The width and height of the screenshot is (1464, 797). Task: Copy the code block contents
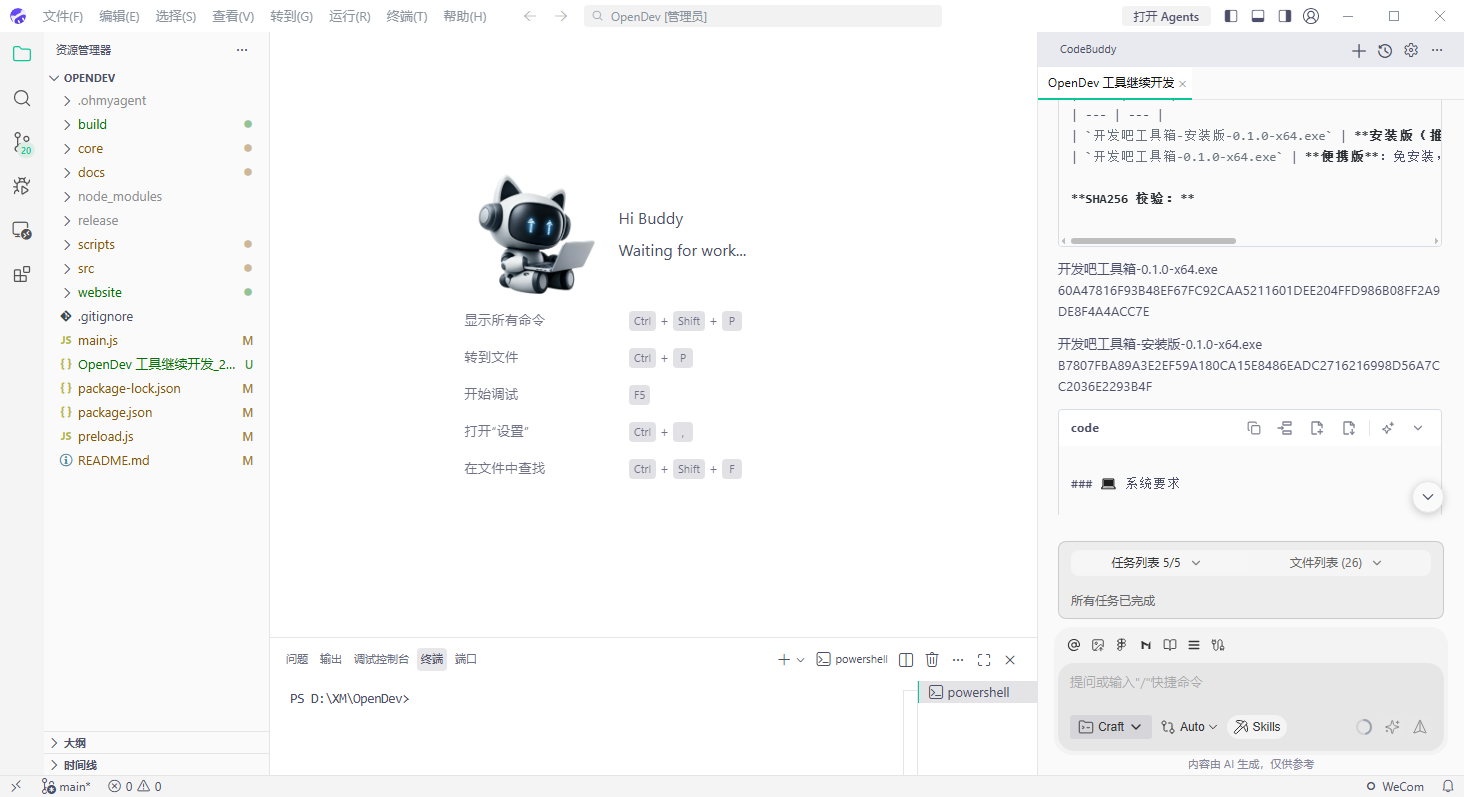click(x=1254, y=428)
